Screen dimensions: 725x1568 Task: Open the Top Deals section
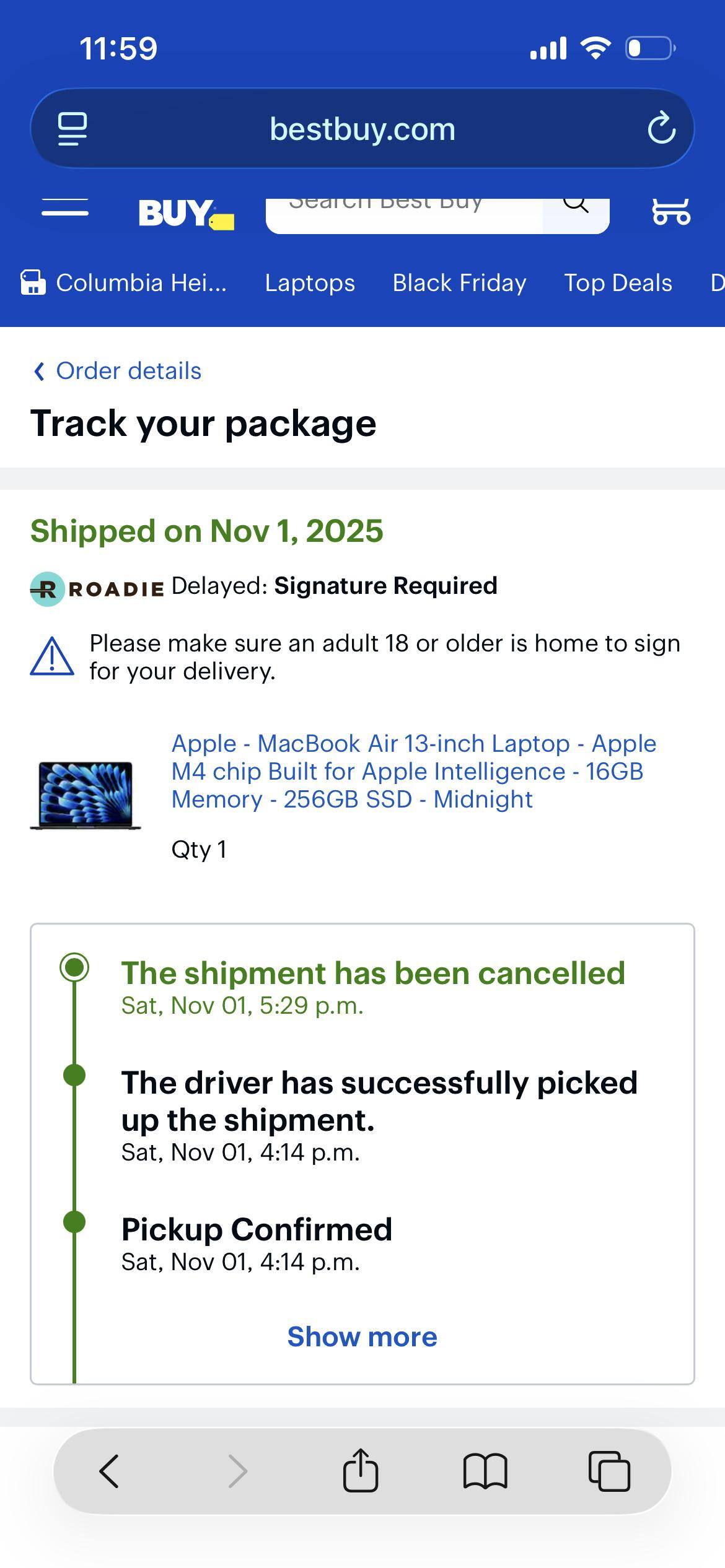click(x=618, y=282)
